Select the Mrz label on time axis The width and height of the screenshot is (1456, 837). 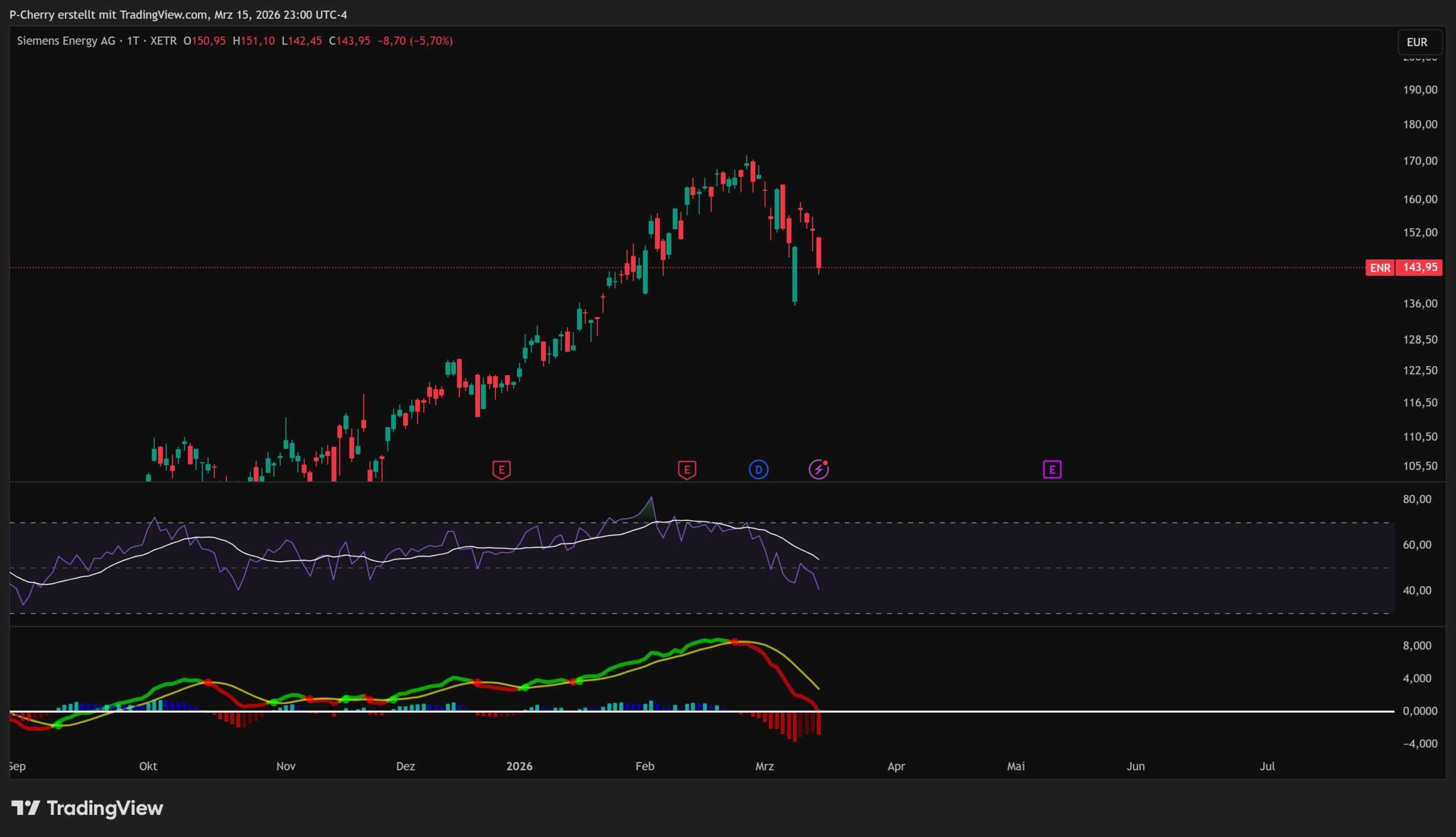tap(764, 766)
